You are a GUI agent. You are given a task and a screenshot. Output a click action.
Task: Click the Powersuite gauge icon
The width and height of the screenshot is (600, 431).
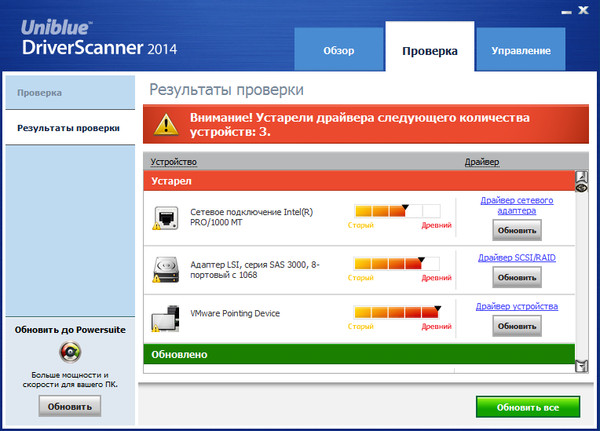[x=70, y=353]
